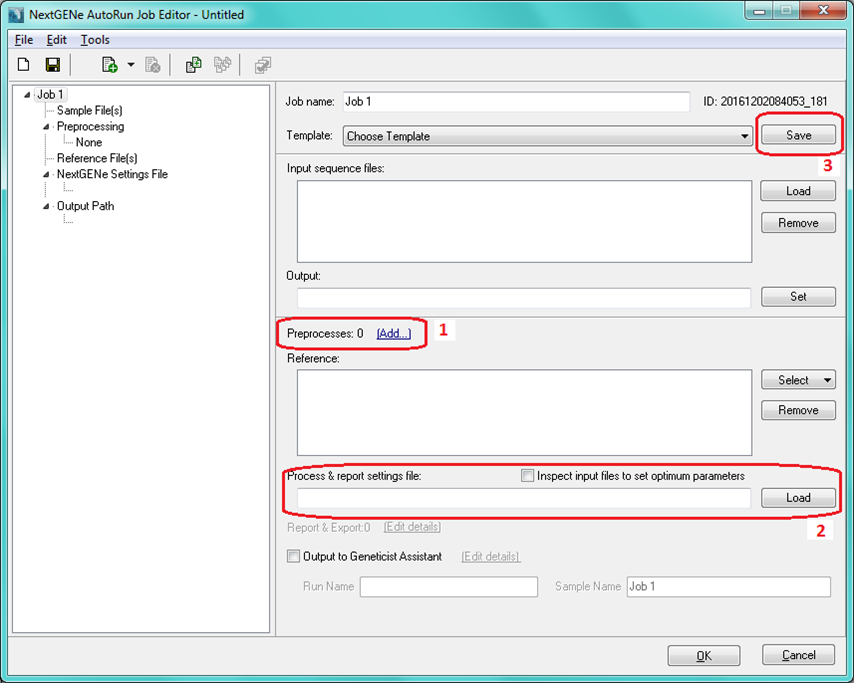The width and height of the screenshot is (854, 683).
Task: Click the greyed batch check toolbar icon
Action: tap(263, 65)
